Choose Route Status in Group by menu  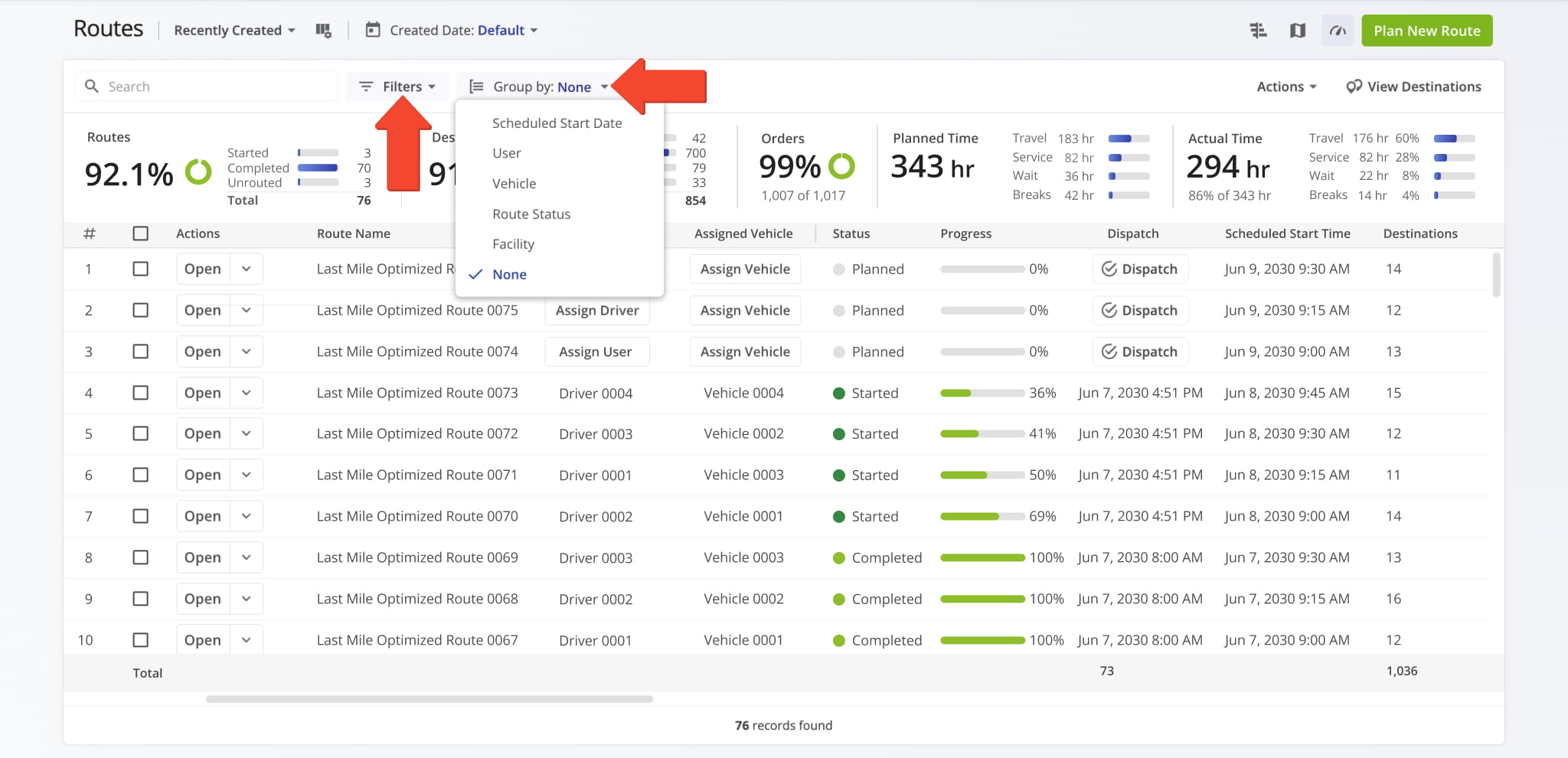pyautogui.click(x=531, y=214)
